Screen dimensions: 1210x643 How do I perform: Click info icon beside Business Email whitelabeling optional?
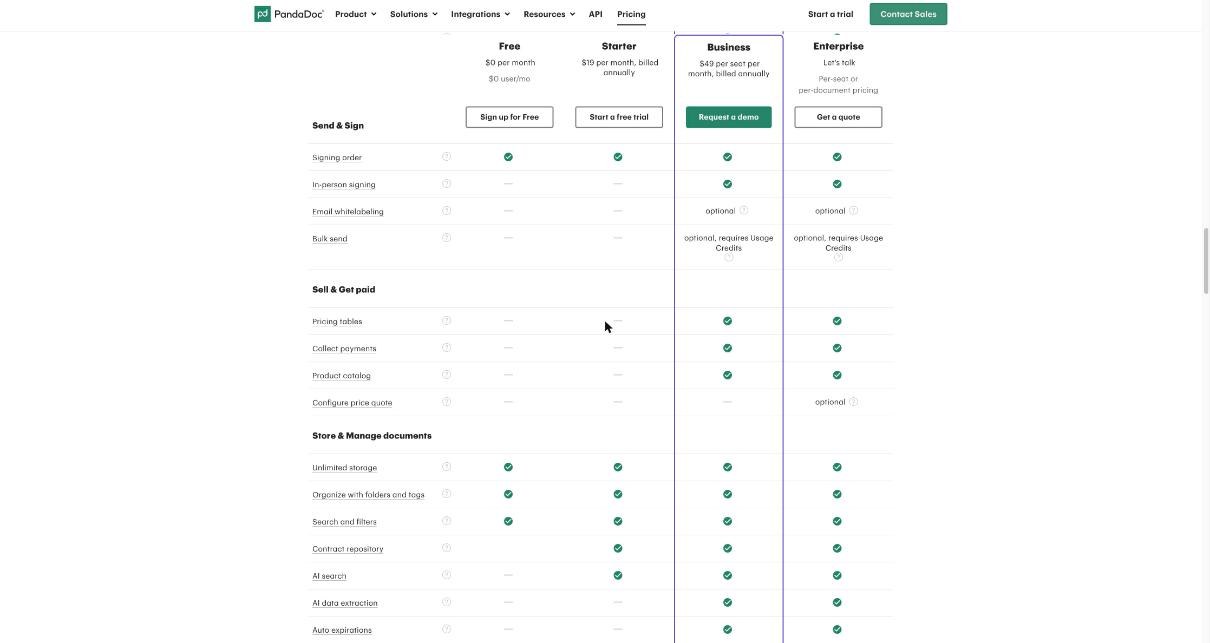743,210
